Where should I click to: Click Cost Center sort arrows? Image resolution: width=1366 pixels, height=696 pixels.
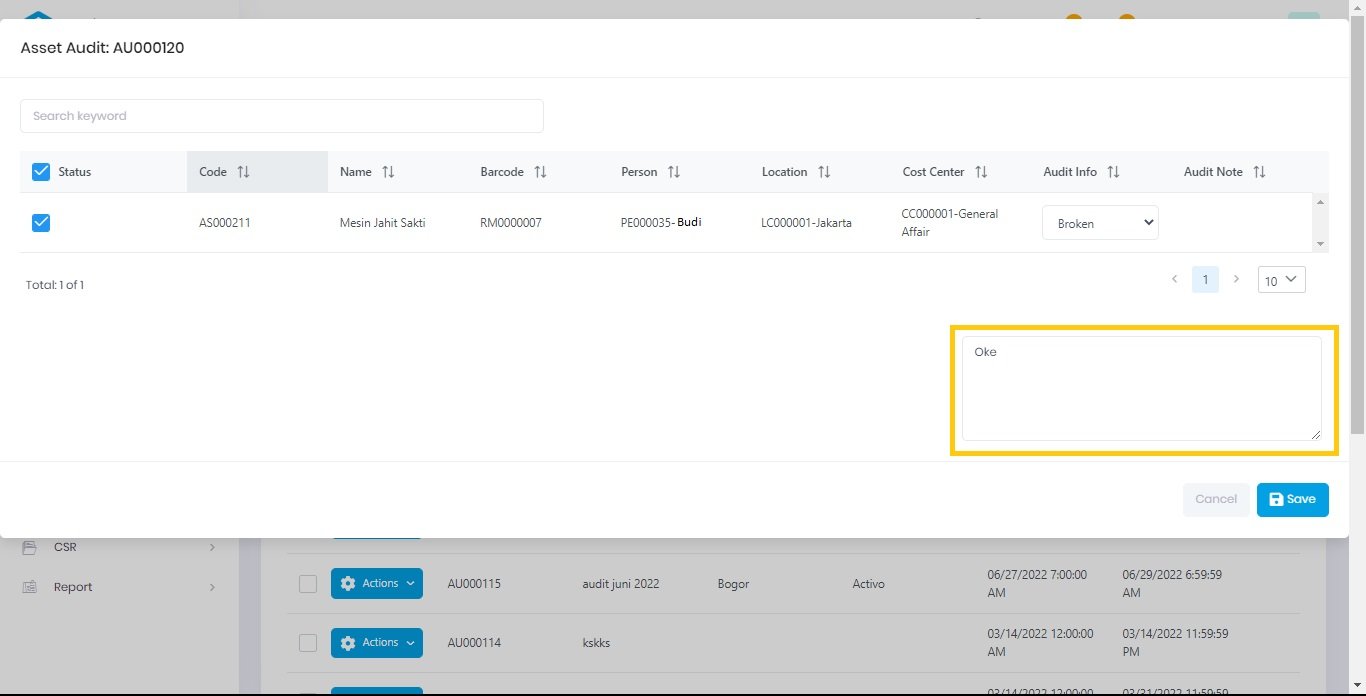tap(981, 172)
